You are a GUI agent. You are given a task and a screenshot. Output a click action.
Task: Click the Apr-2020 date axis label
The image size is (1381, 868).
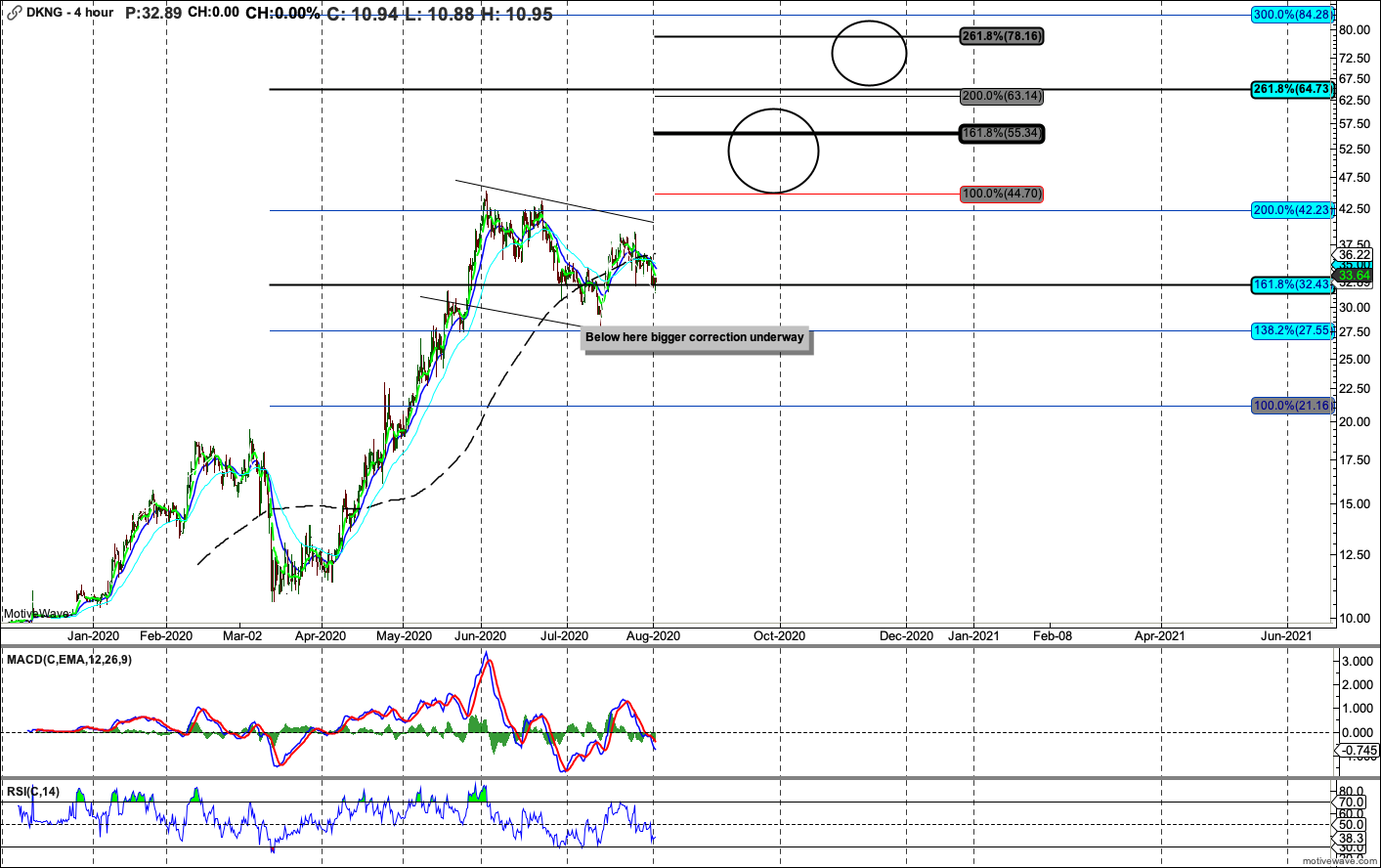pyautogui.click(x=321, y=635)
